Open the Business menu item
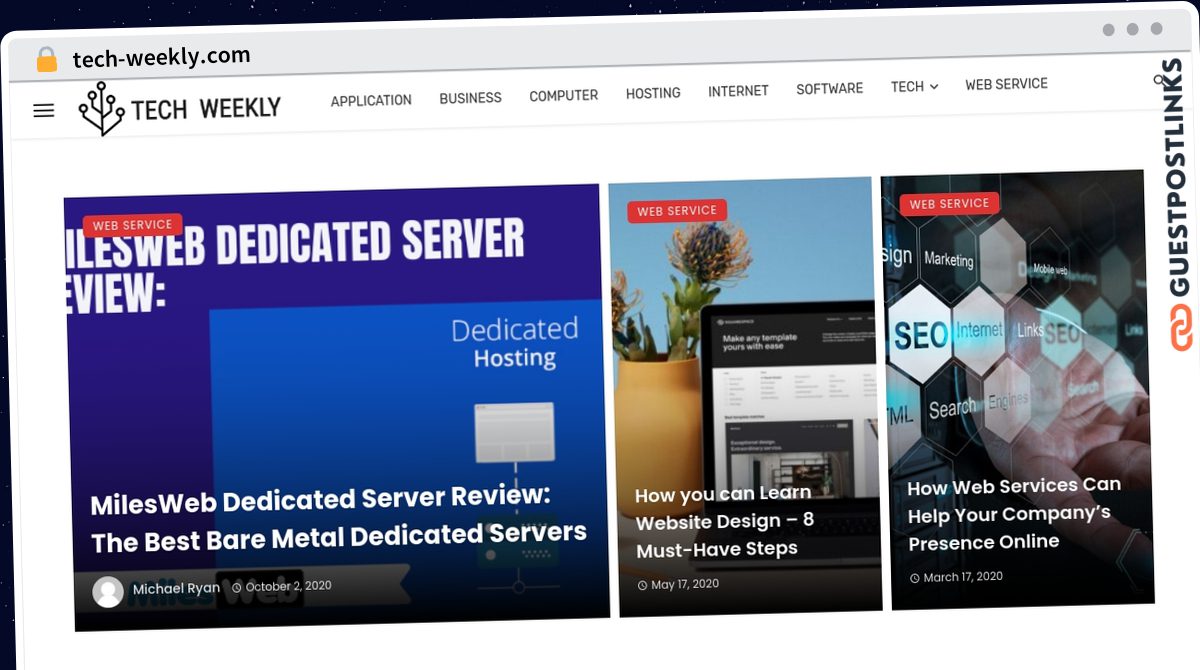Screen dimensions: 1200x670 pos(470,98)
